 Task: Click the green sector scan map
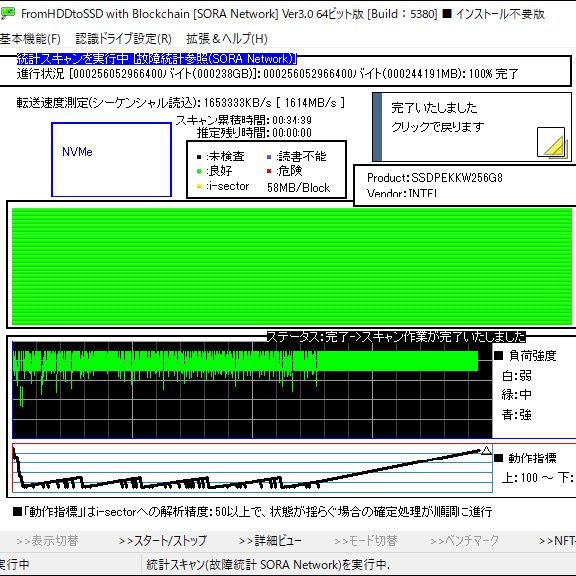click(x=292, y=266)
